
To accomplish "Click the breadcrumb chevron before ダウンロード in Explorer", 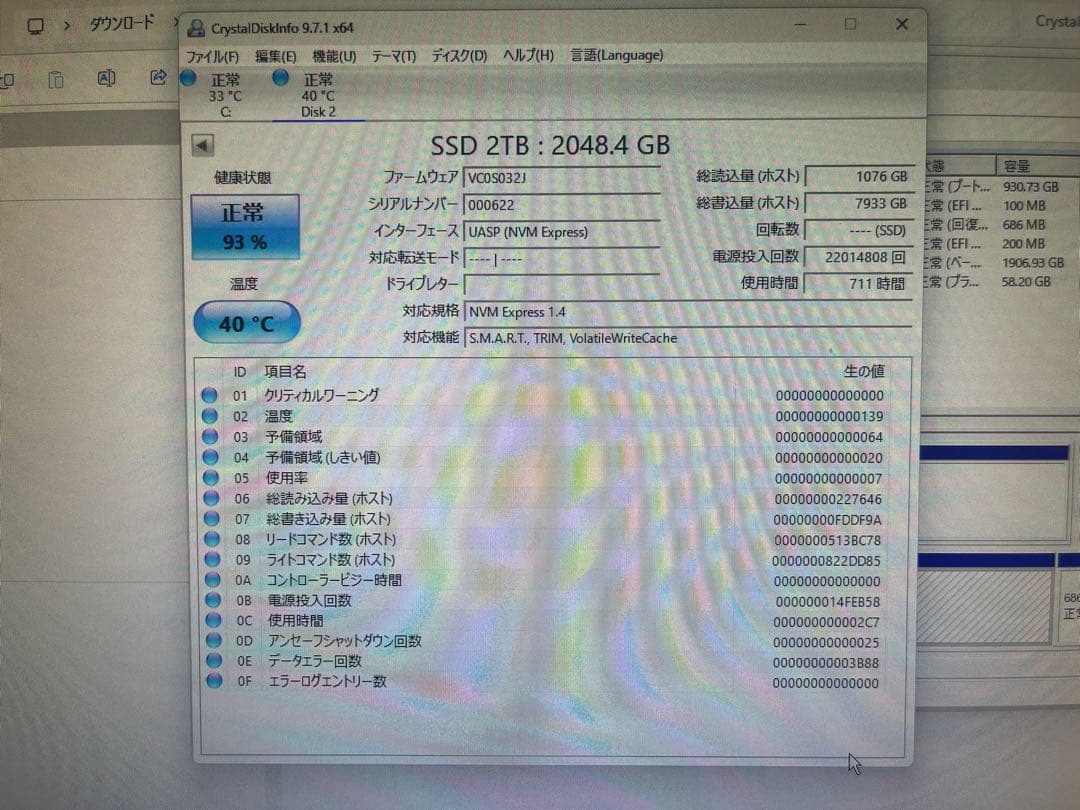I will point(67,26).
